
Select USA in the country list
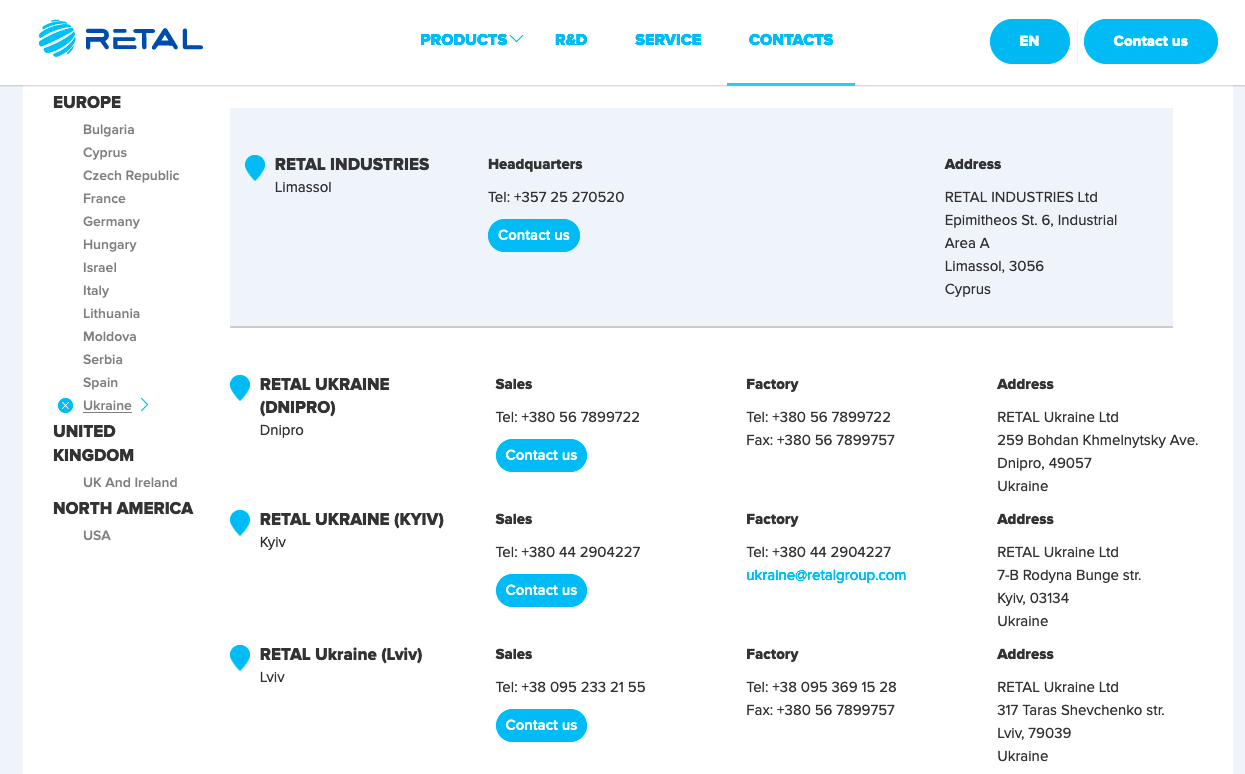tap(97, 536)
